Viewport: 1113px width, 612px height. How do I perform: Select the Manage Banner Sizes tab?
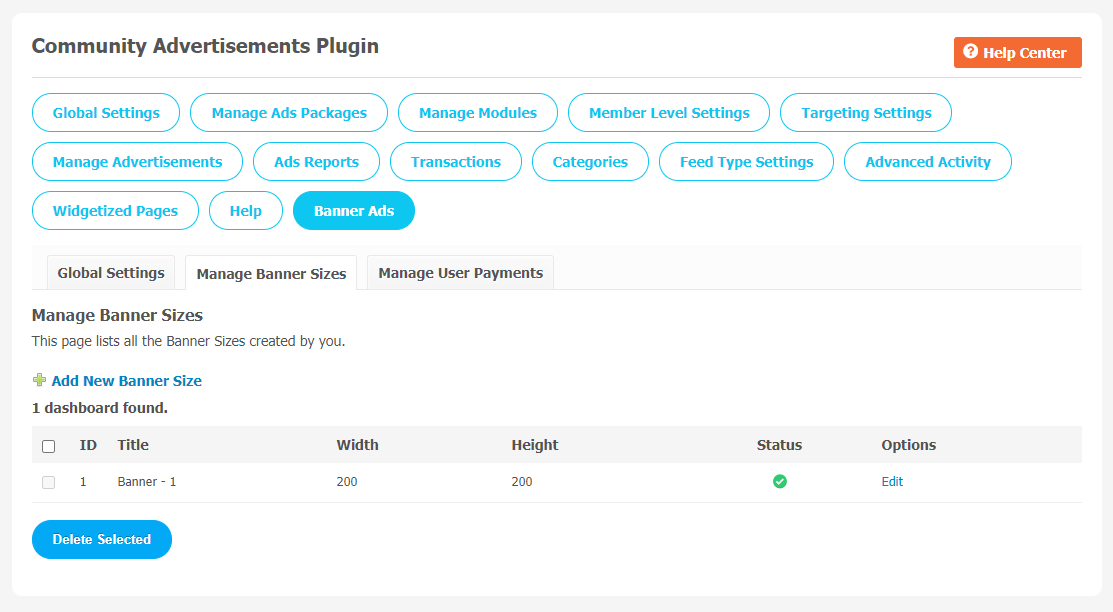(x=271, y=273)
